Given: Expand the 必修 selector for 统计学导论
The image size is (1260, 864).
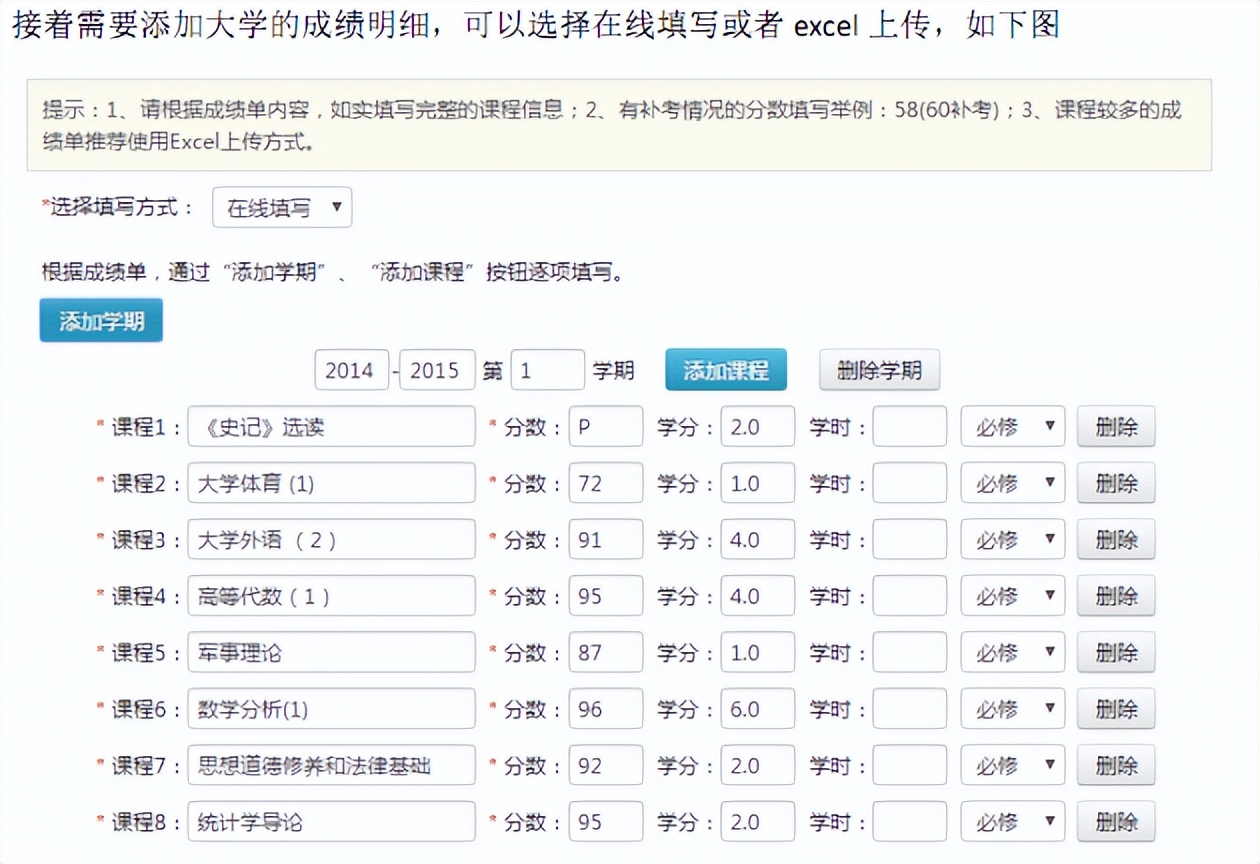Looking at the screenshot, I should (x=1012, y=821).
